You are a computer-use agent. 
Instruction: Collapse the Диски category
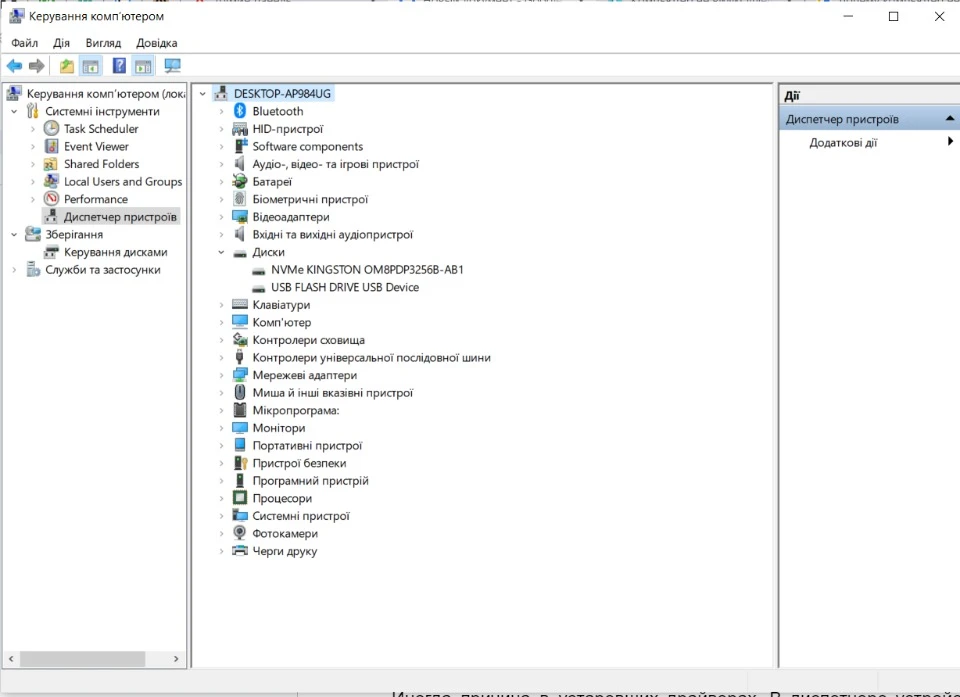pos(222,252)
